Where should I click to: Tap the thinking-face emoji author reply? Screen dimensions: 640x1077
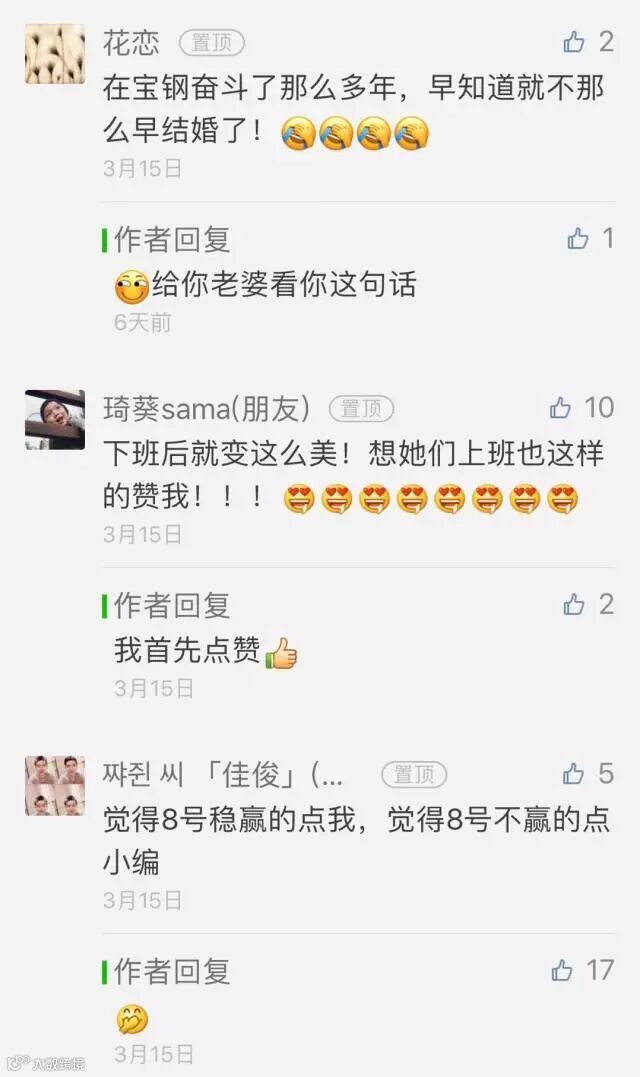(x=132, y=1020)
